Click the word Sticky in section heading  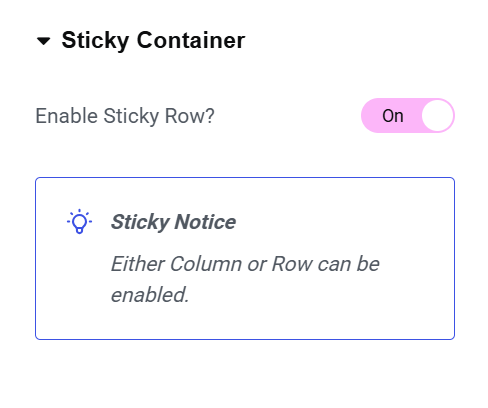point(95,41)
